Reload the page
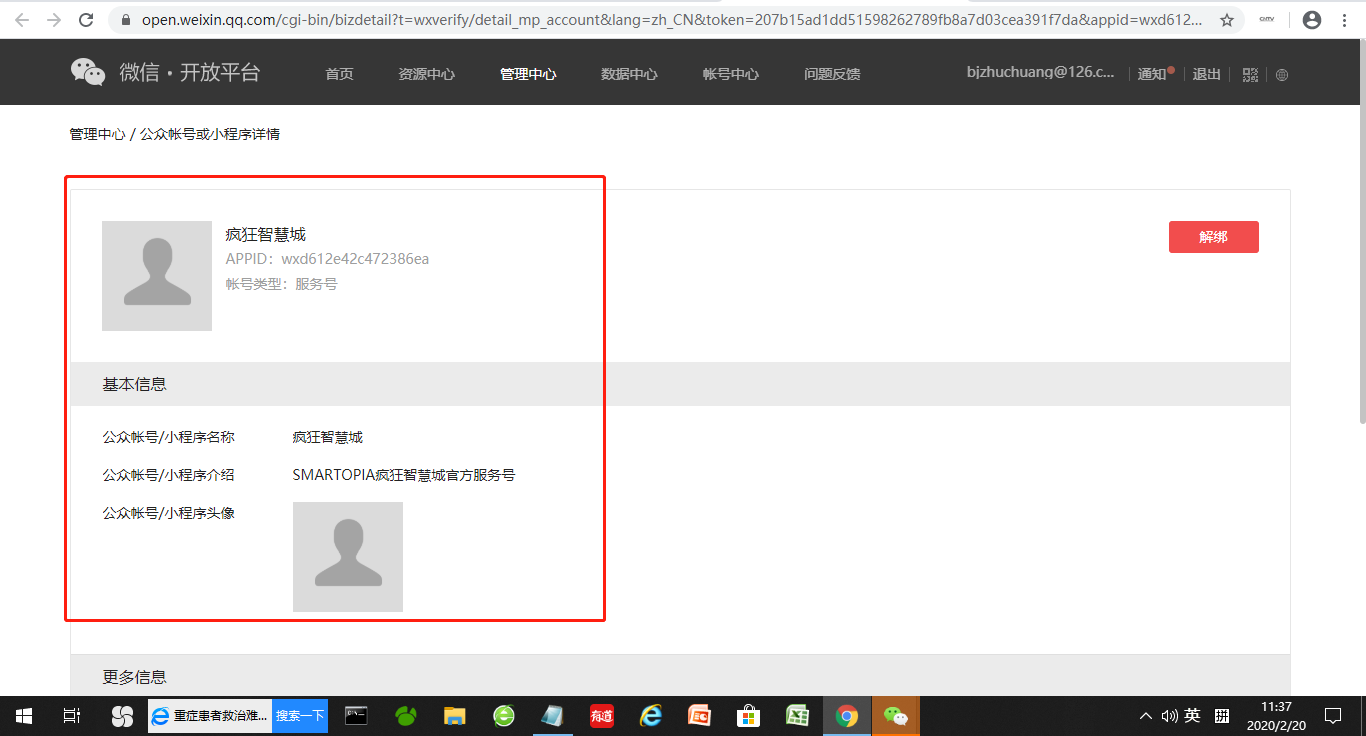Image resolution: width=1366 pixels, height=736 pixels. [x=86, y=20]
